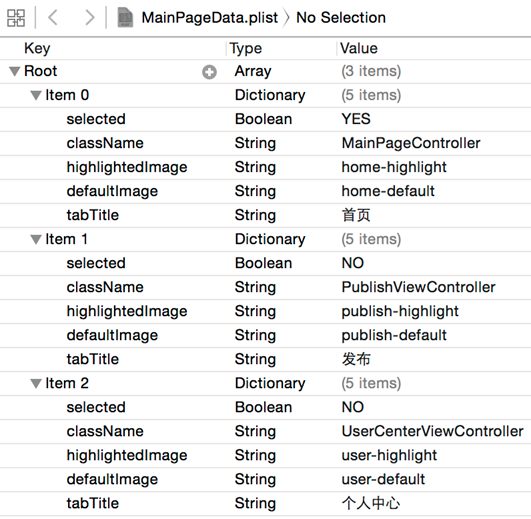The width and height of the screenshot is (531, 519).
Task: Toggle Item 1 selected value NO
Action: tap(353, 263)
